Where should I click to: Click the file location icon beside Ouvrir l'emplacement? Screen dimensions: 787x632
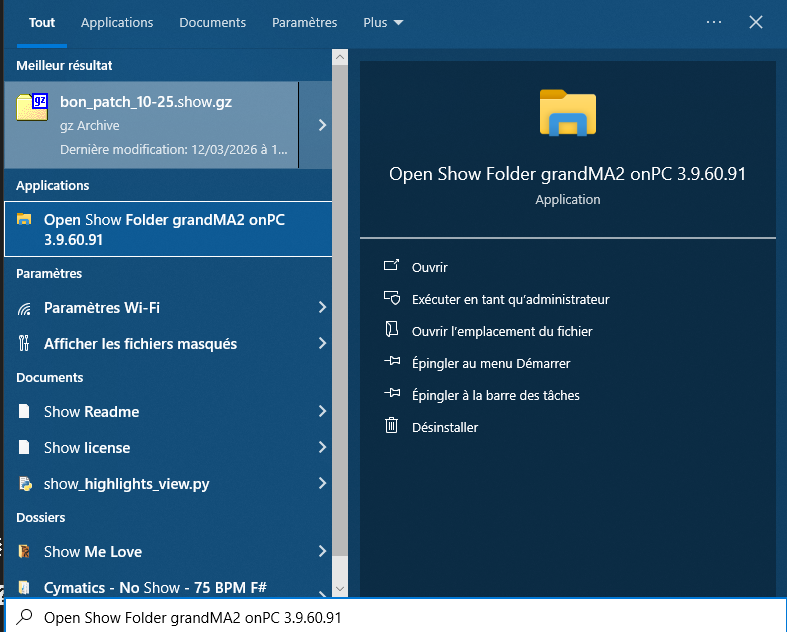[391, 329]
